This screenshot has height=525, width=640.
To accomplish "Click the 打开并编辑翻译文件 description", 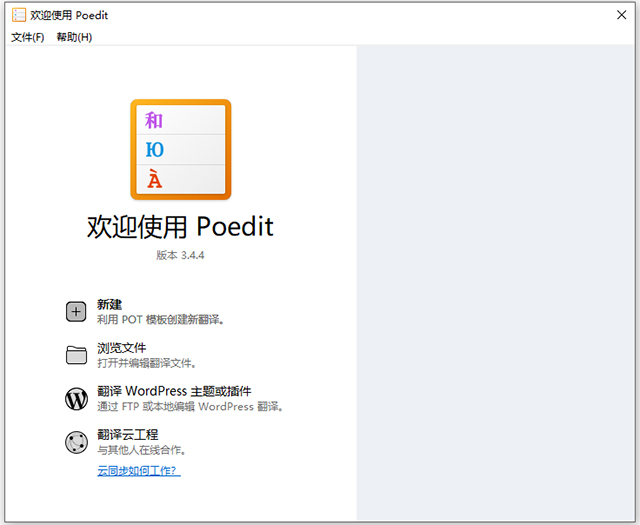I will [x=147, y=363].
